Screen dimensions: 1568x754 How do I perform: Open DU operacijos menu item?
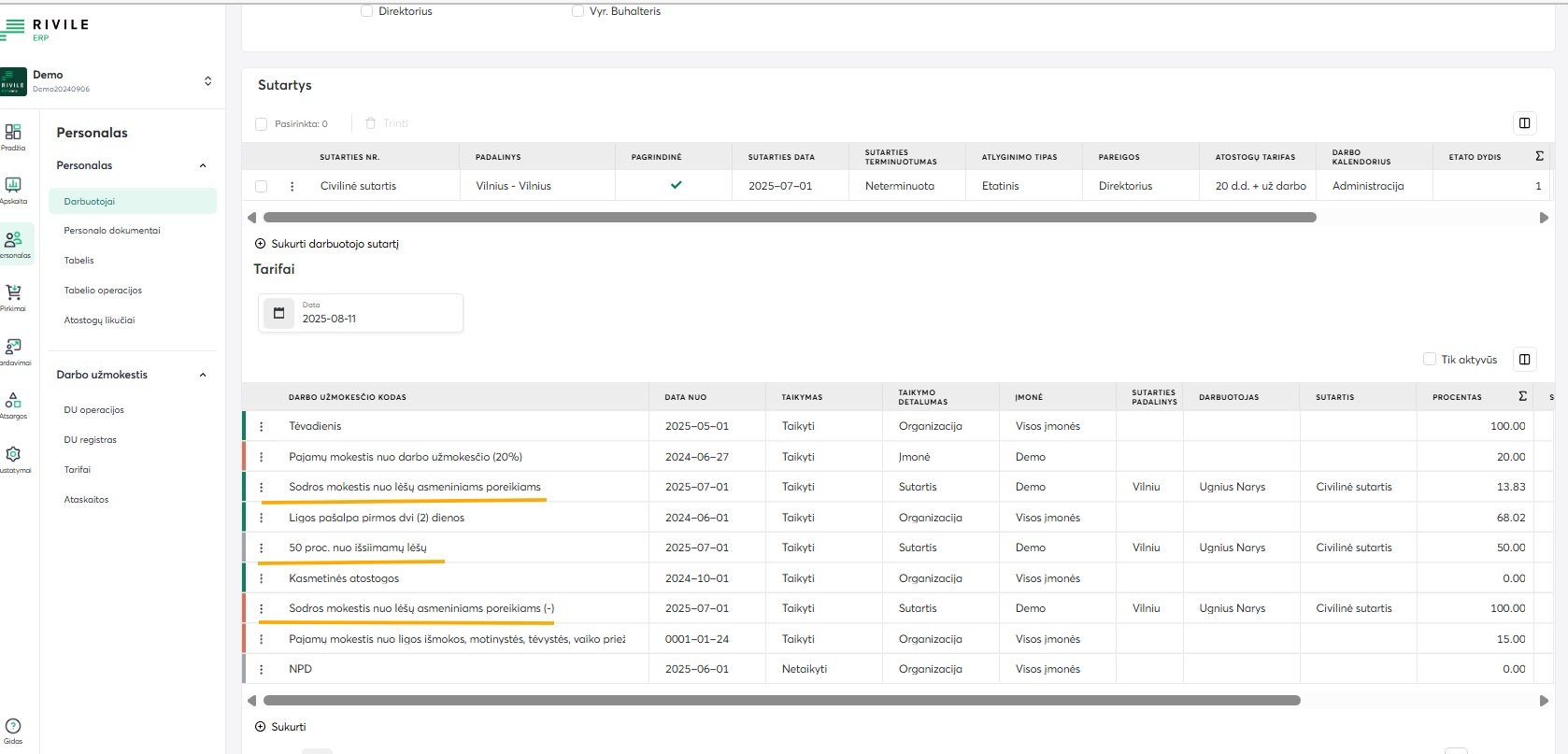(x=94, y=410)
